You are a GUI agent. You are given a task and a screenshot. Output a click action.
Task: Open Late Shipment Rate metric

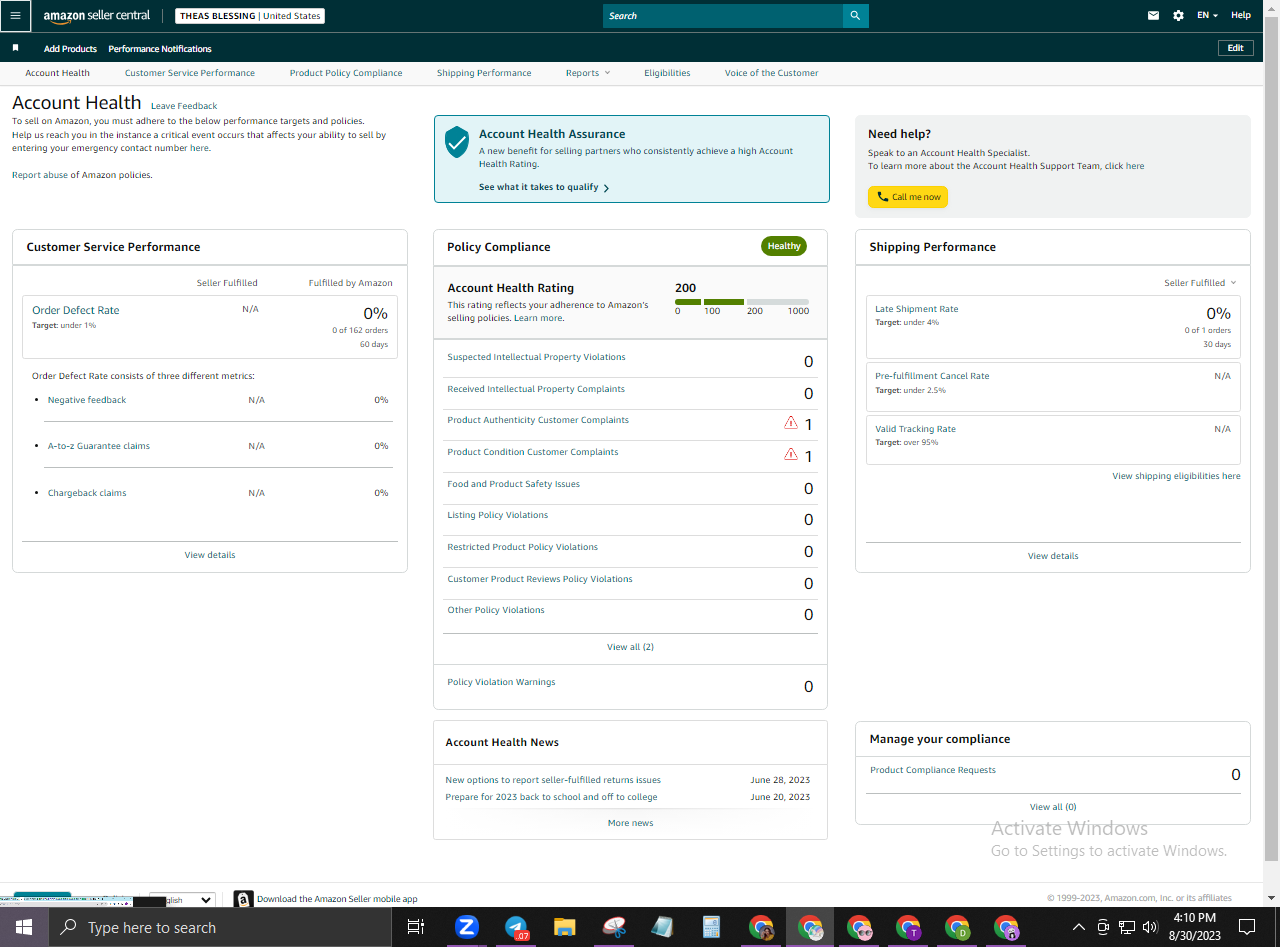click(916, 309)
